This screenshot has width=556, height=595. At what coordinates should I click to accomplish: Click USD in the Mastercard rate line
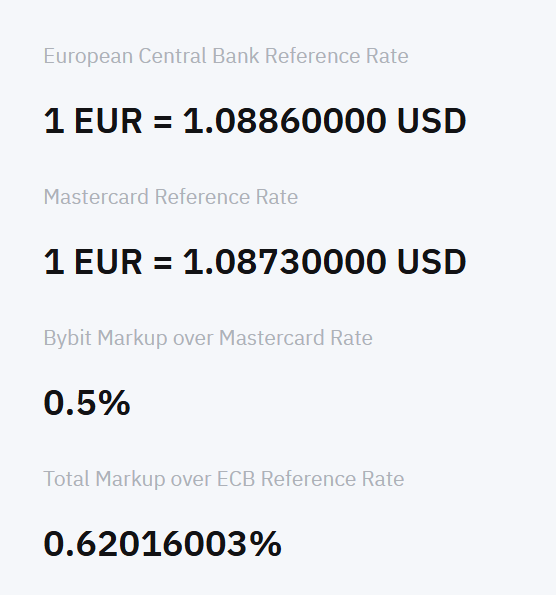coord(432,262)
